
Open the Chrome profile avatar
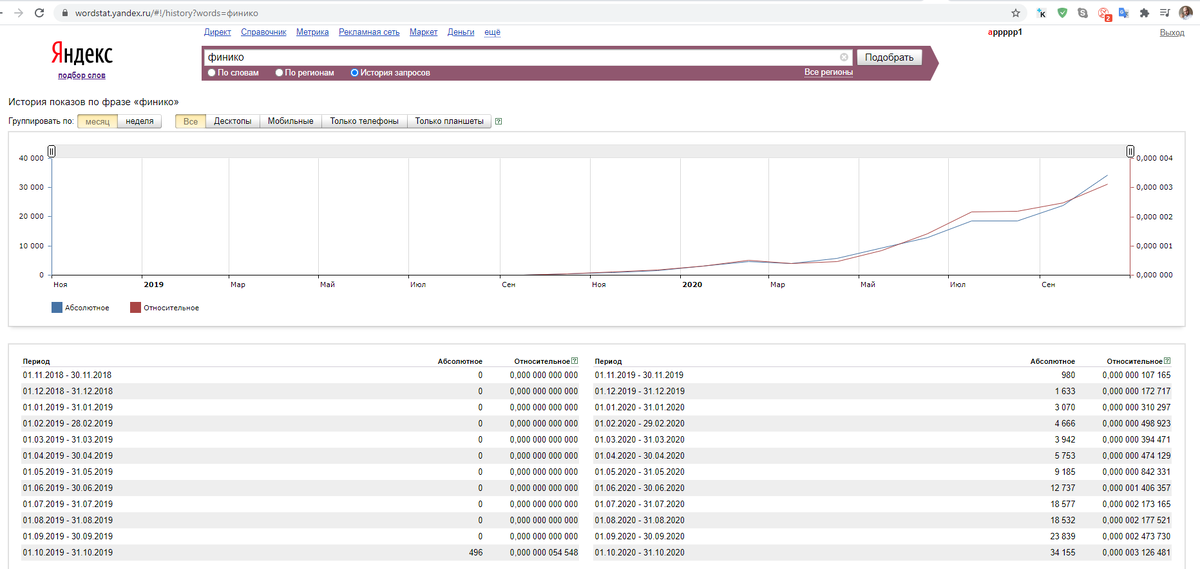pos(1186,13)
